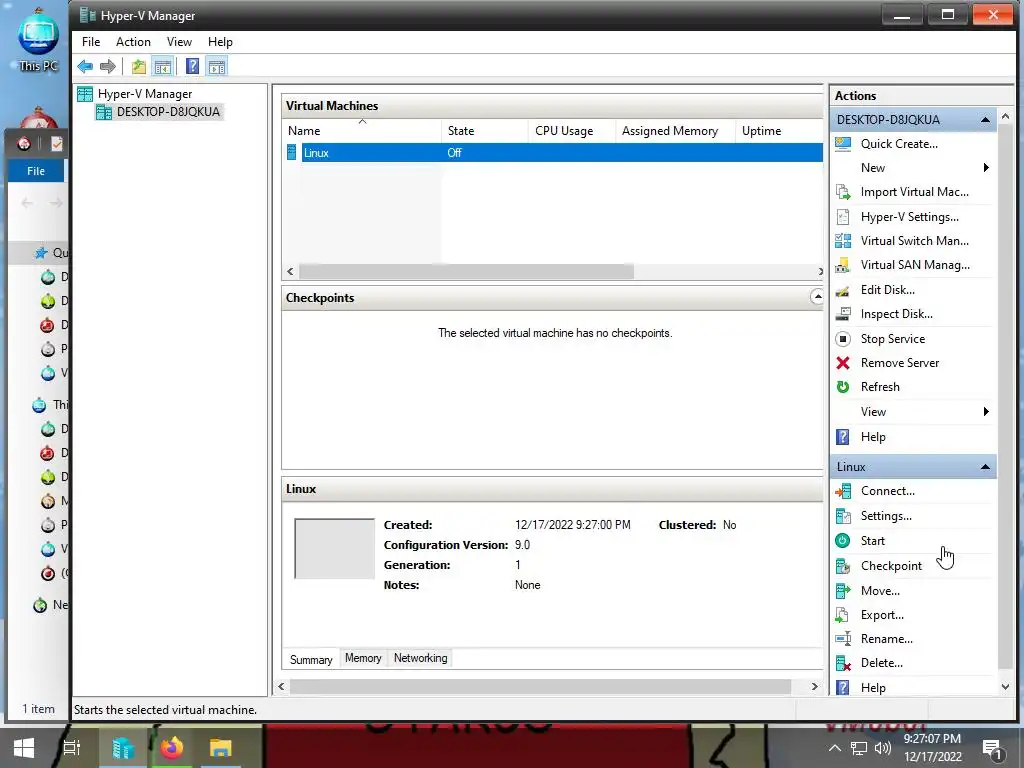The width and height of the screenshot is (1024, 768).
Task: Click the blue Help toolbar icon
Action: [x=192, y=67]
